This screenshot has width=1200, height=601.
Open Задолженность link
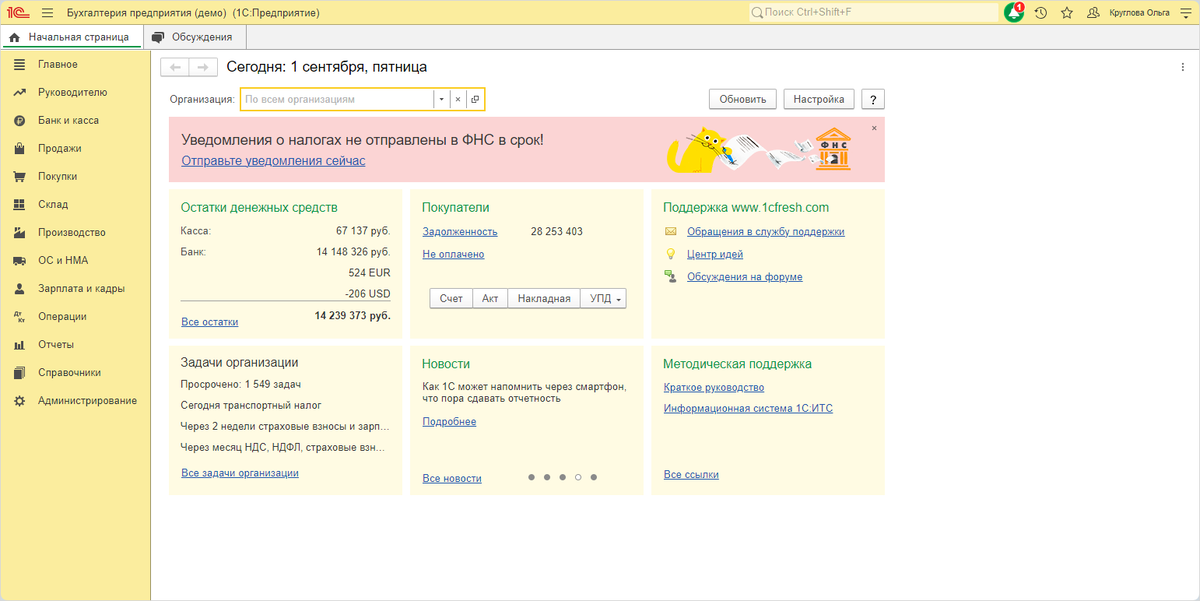point(460,231)
